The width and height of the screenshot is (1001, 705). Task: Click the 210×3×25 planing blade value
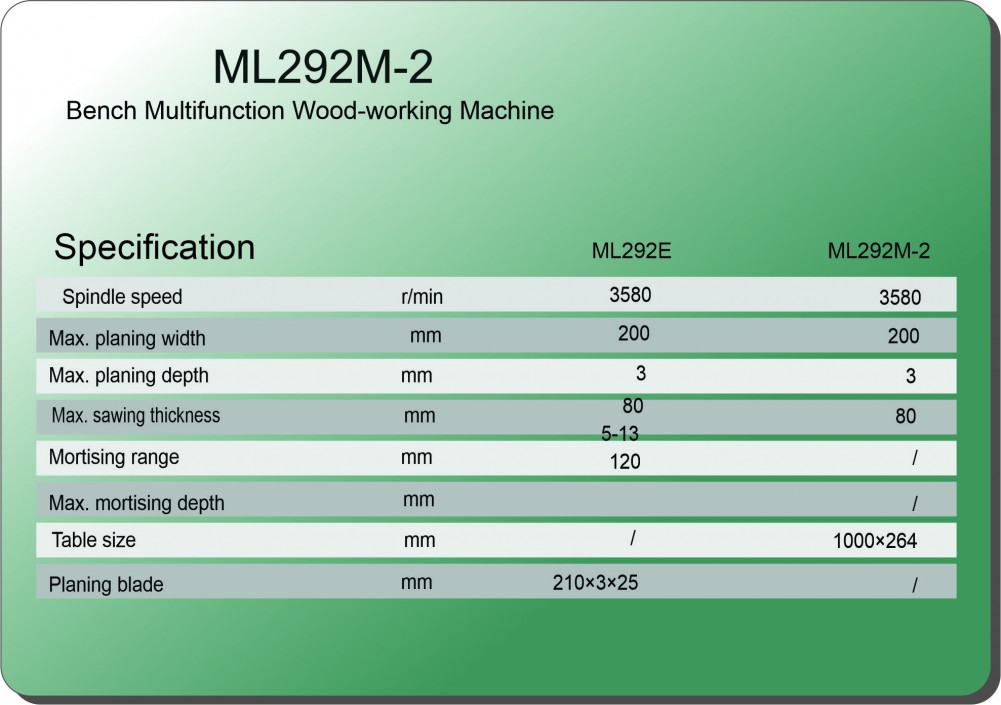click(x=595, y=582)
